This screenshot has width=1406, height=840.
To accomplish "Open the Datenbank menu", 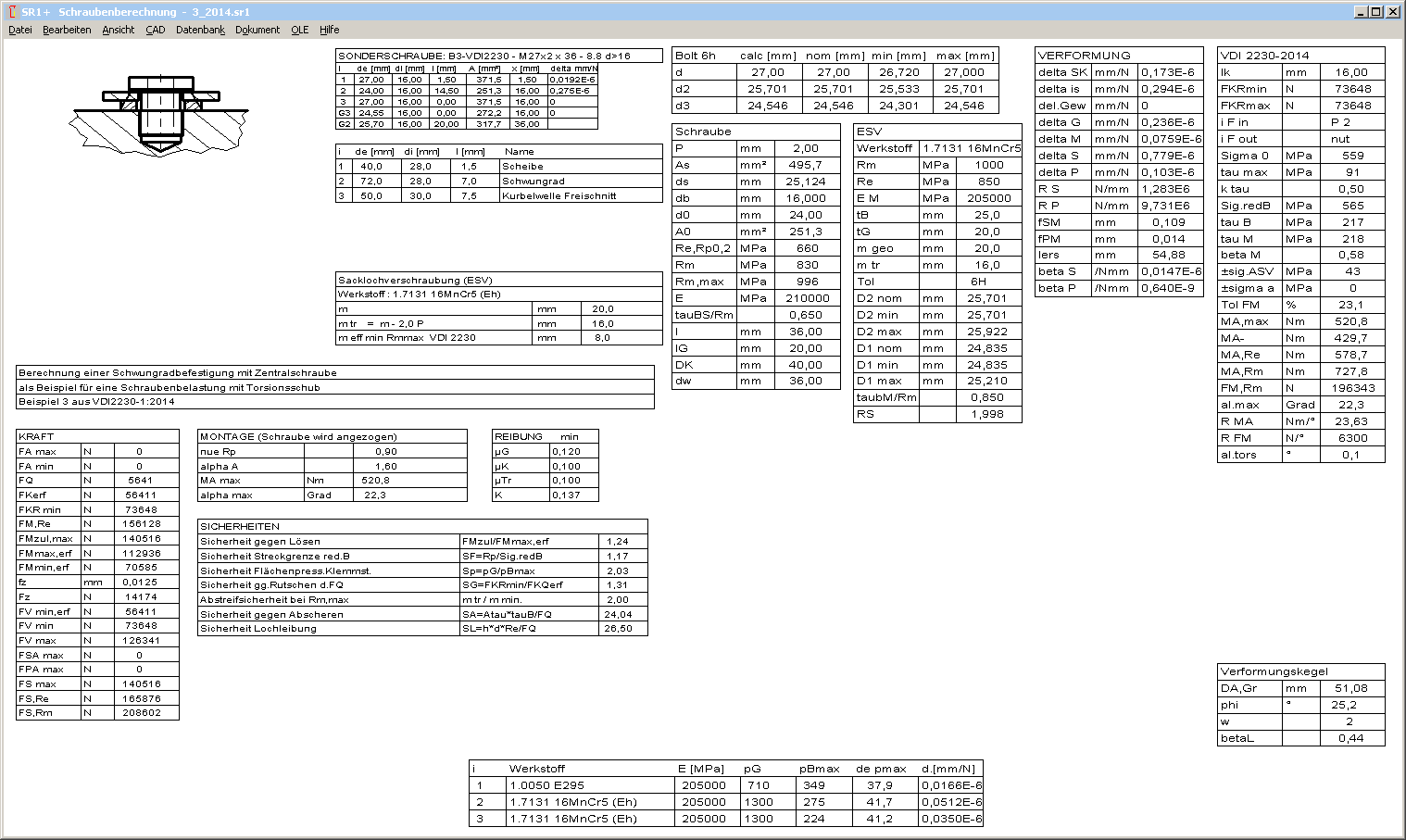I will coord(200,30).
